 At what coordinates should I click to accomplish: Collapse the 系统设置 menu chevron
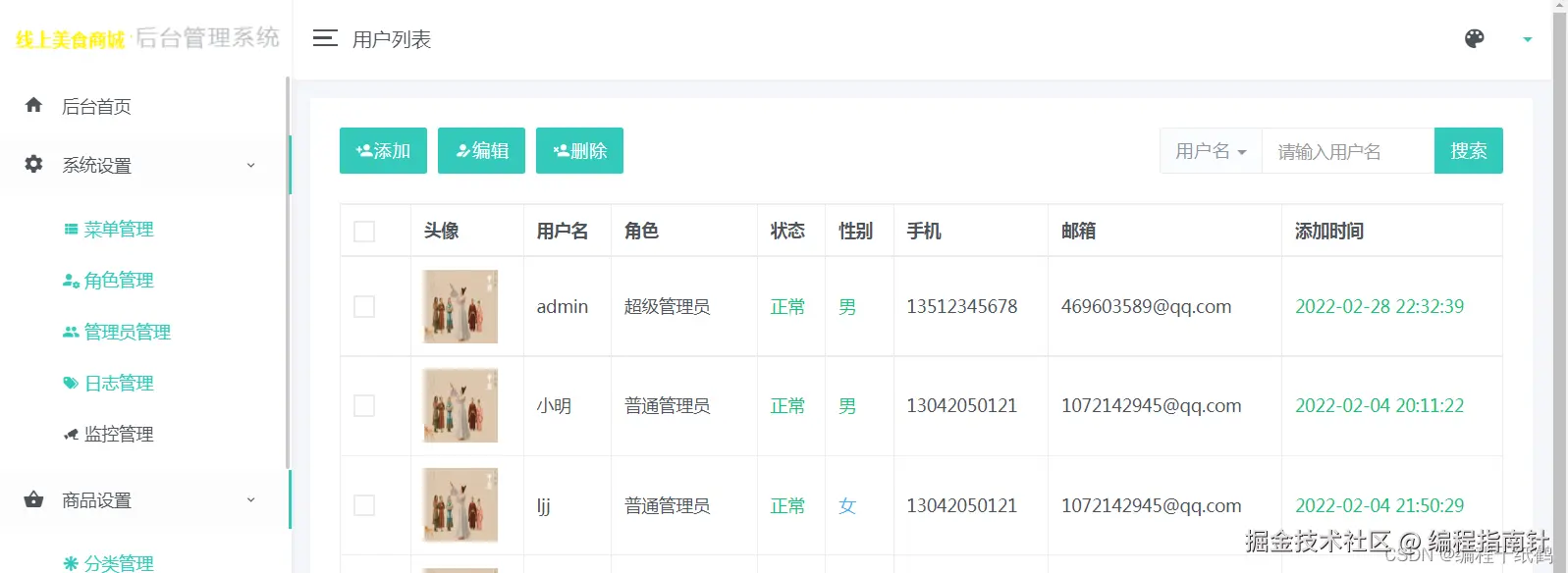[250, 165]
